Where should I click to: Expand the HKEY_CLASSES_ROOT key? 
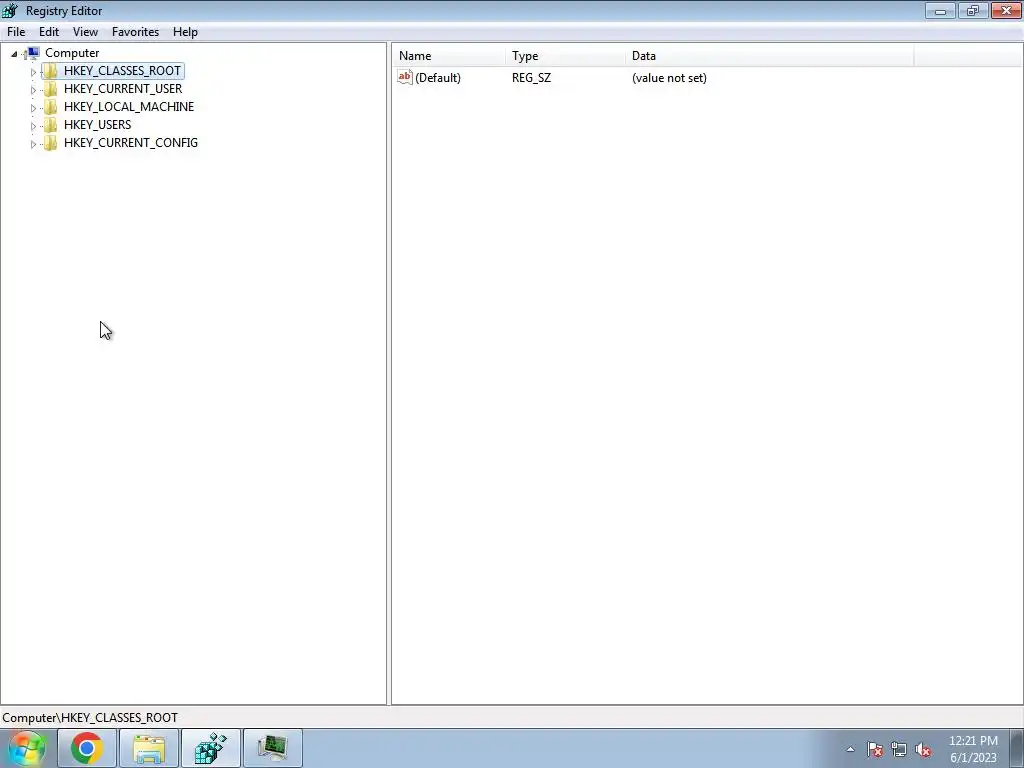coord(33,72)
